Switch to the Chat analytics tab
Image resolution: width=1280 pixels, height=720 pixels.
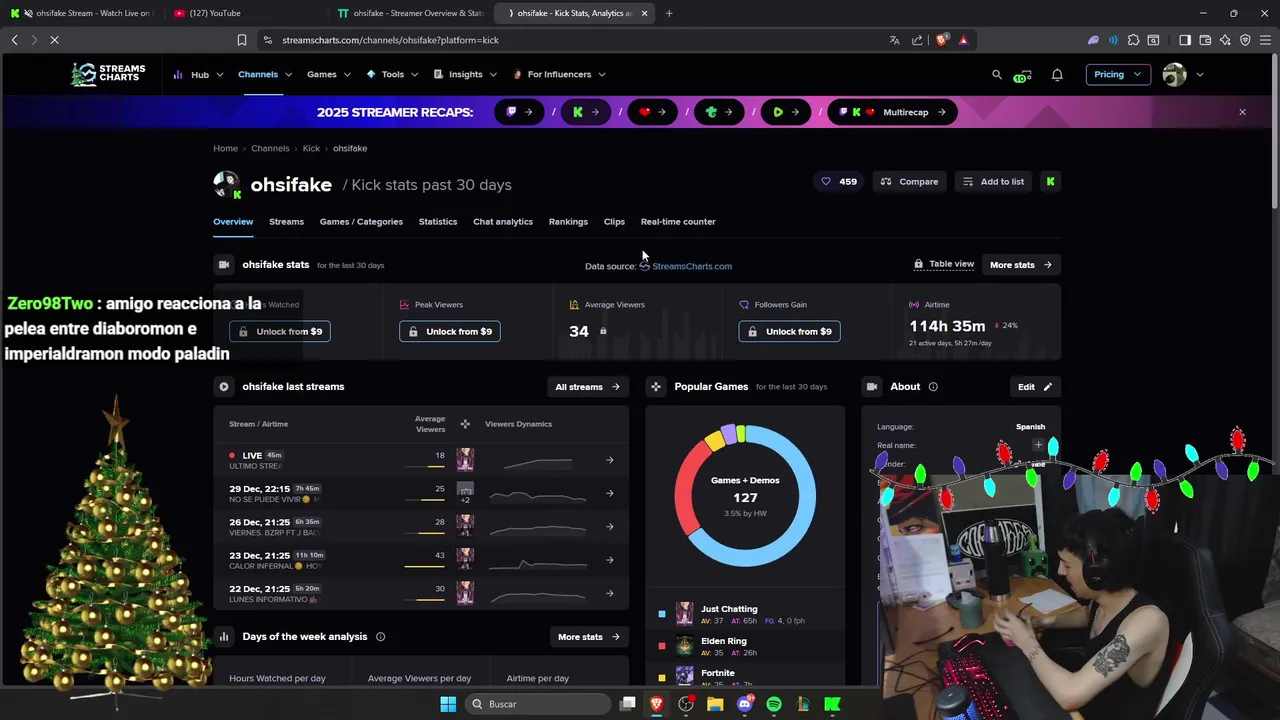(503, 222)
